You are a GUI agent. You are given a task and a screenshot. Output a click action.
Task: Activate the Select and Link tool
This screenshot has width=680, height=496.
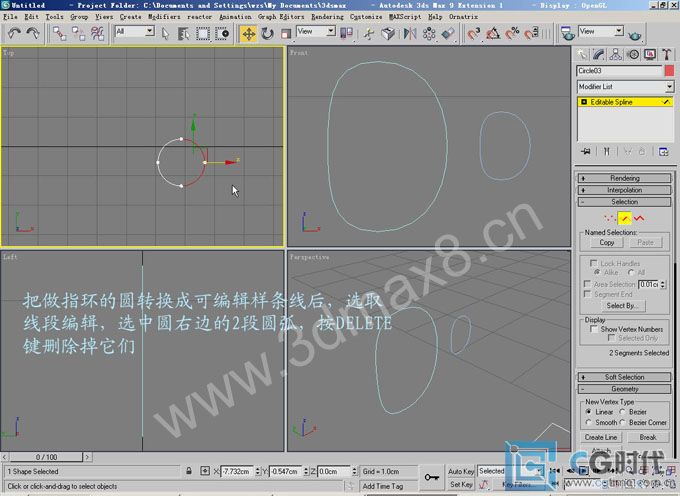pos(59,33)
